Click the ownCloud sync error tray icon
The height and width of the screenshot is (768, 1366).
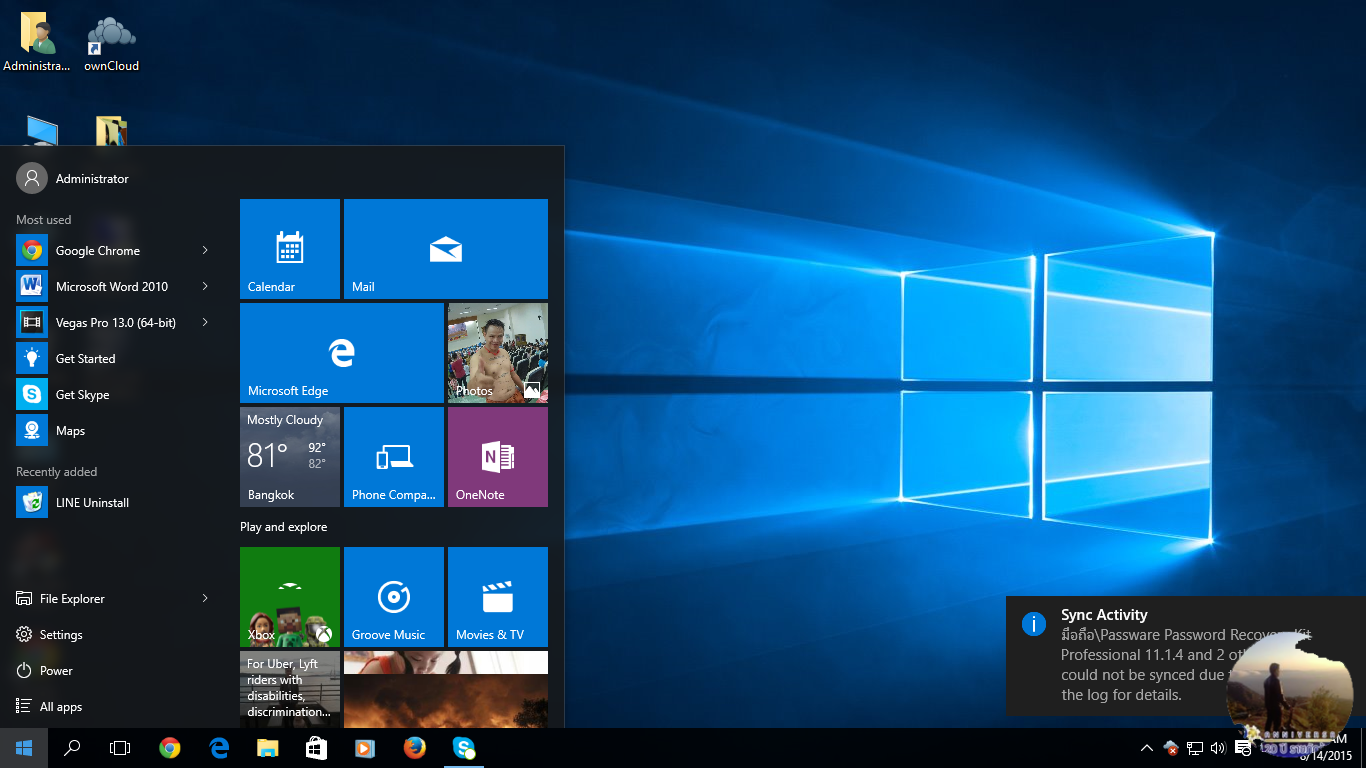[1171, 748]
